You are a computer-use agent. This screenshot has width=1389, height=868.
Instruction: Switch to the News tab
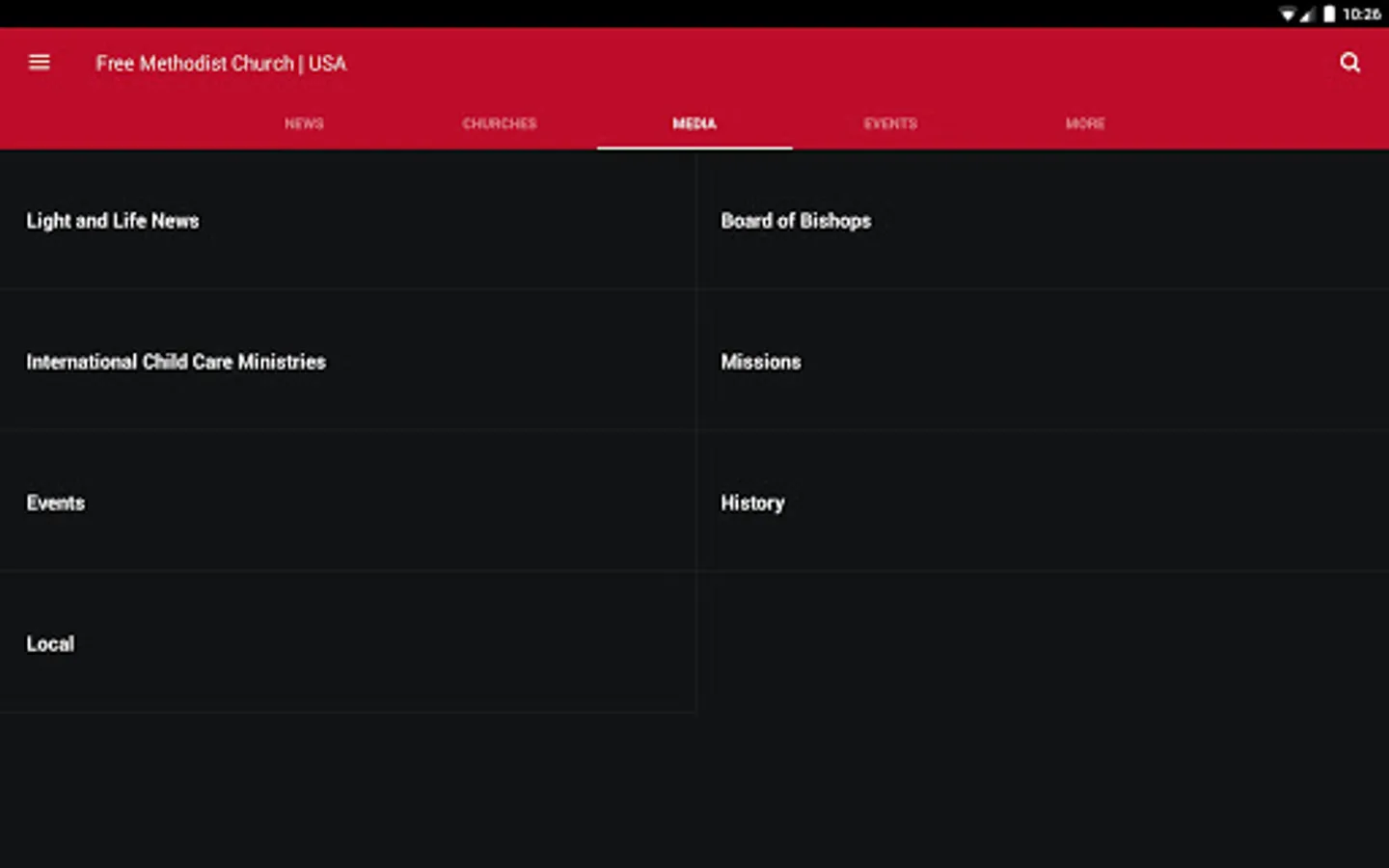point(304,123)
